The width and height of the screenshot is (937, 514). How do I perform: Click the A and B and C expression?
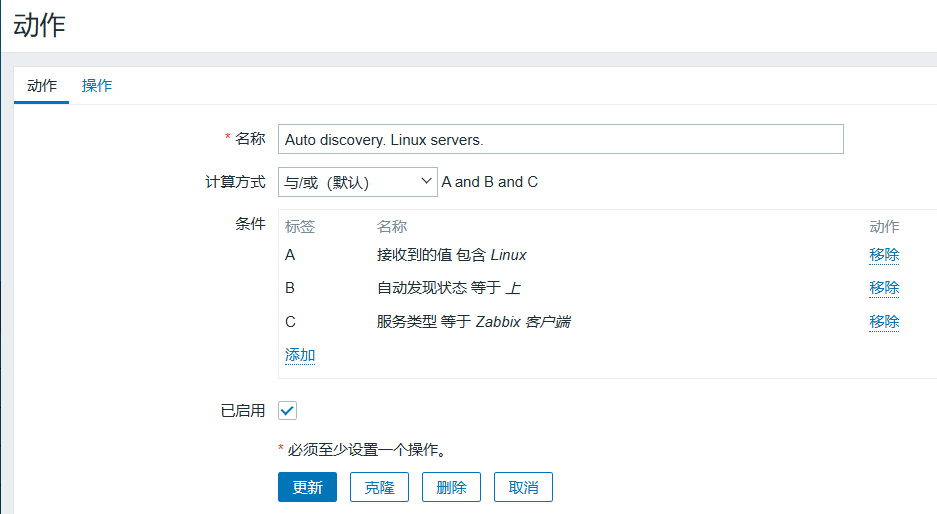click(x=490, y=182)
